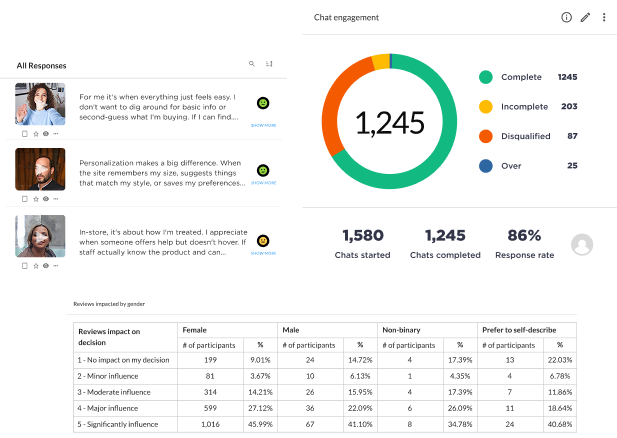The height and width of the screenshot is (438, 617).
Task: Select the '3 - Moderate influence' row label
Action: click(x=114, y=392)
